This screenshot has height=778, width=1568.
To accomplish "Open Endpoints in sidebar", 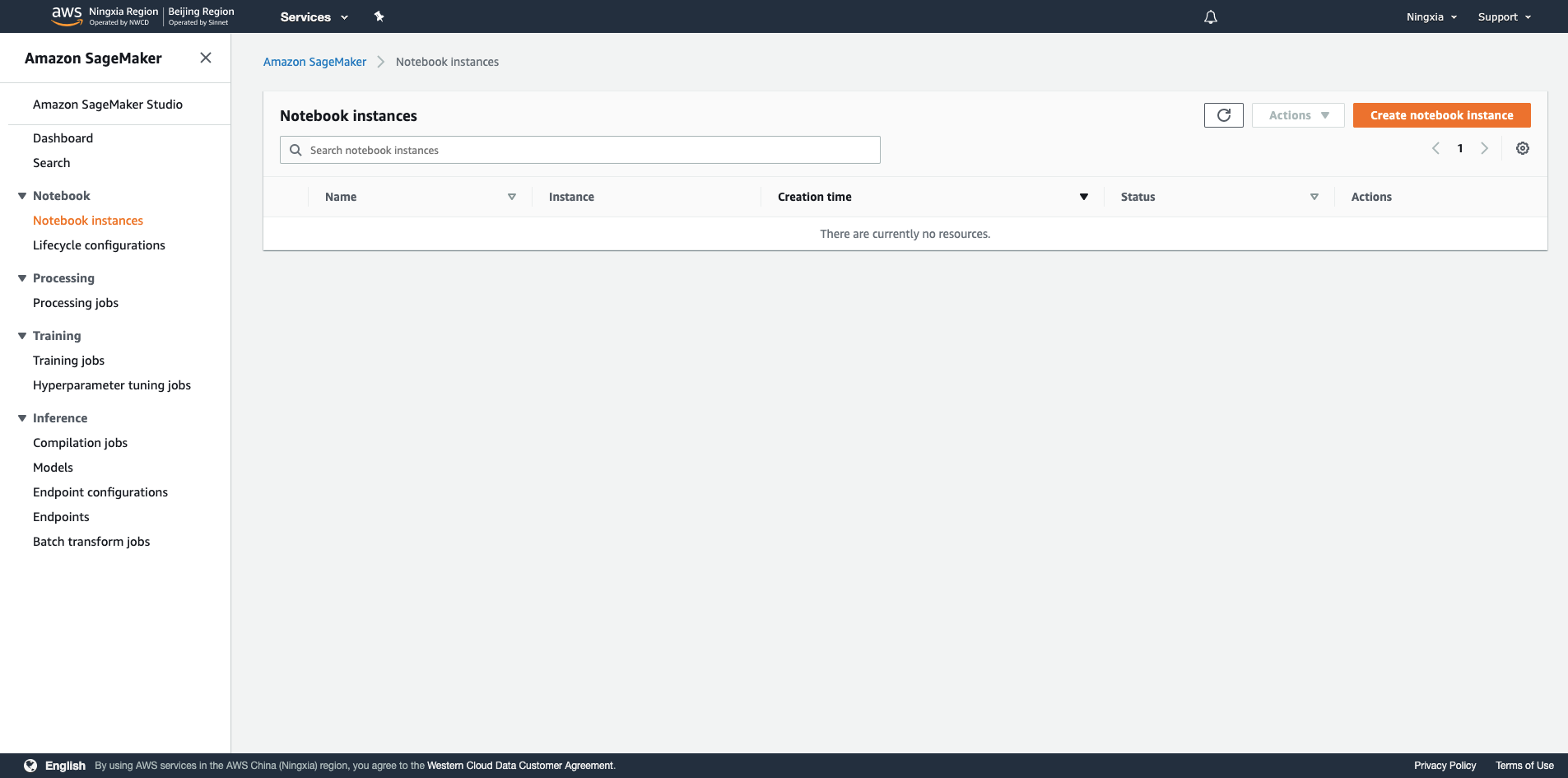I will click(61, 517).
